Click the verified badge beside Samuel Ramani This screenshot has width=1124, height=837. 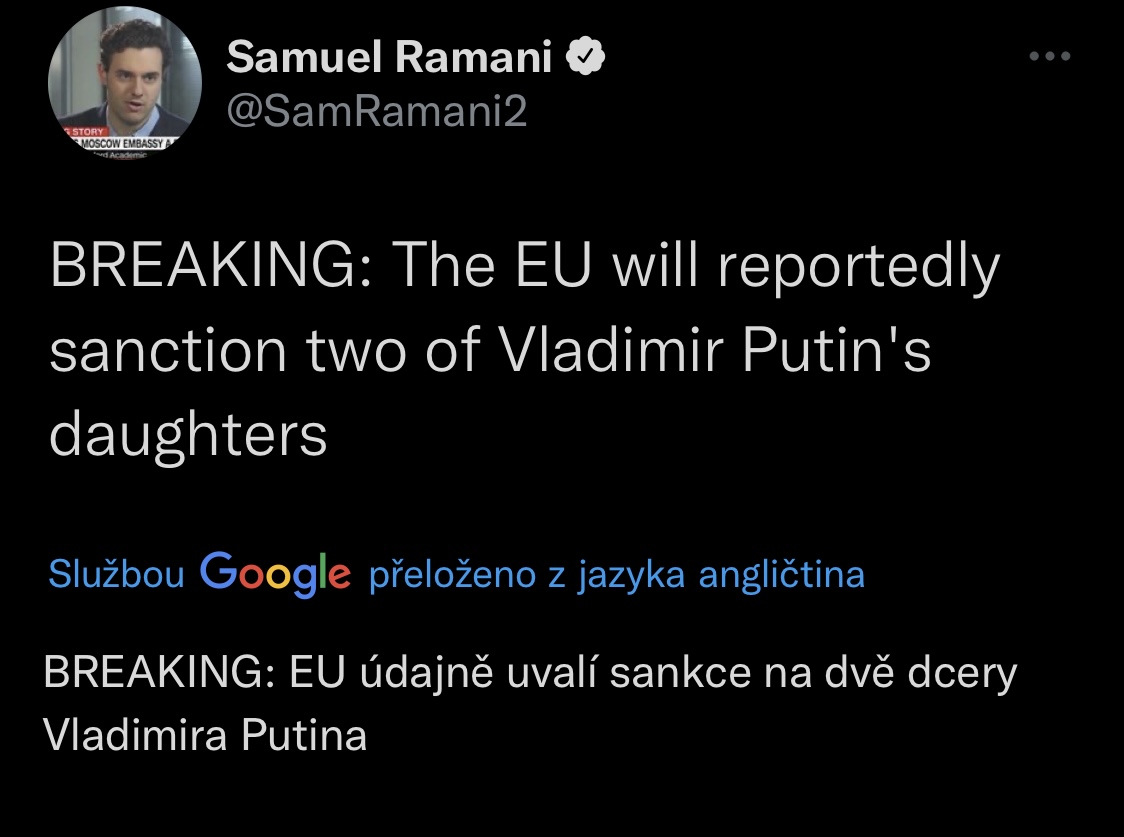pyautogui.click(x=586, y=60)
